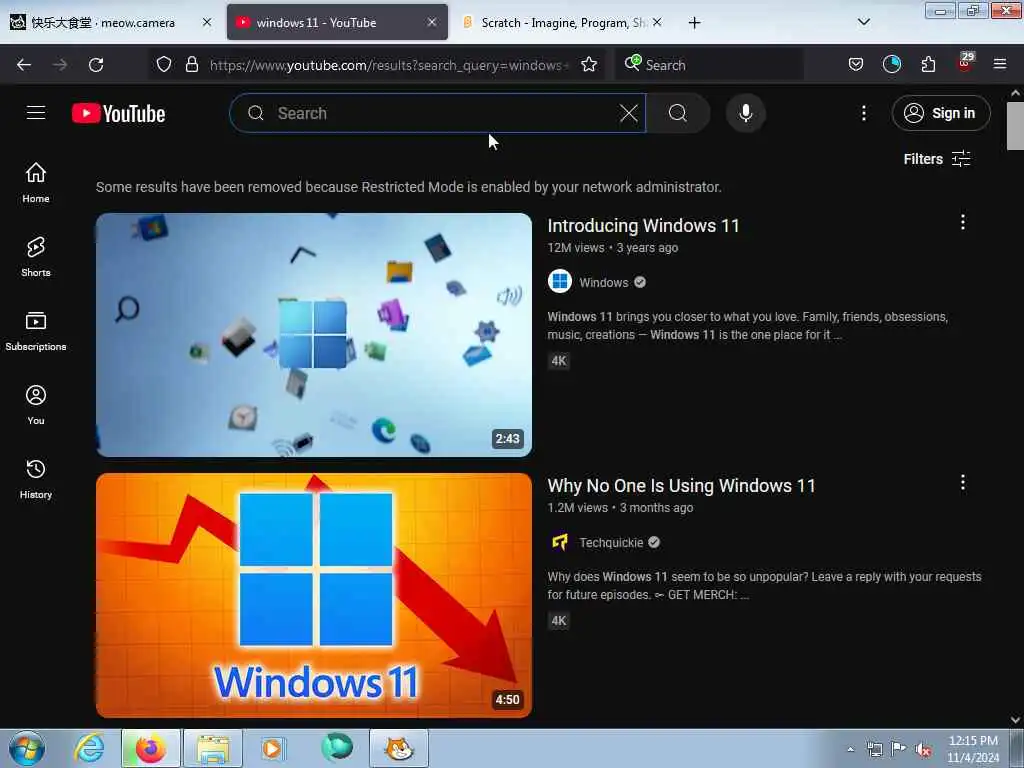Expand the list all tabs chevron
The height and width of the screenshot is (768, 1024).
coord(863,22)
